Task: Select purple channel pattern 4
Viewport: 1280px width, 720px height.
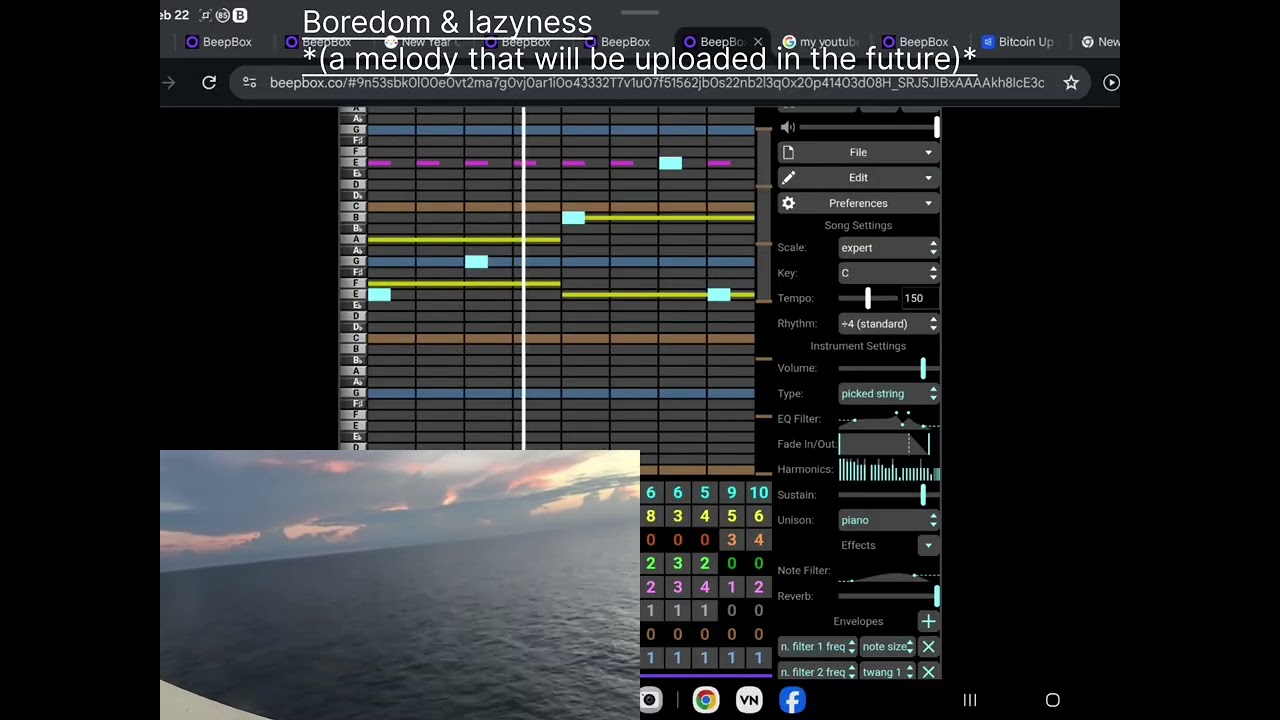Action: pos(705,587)
